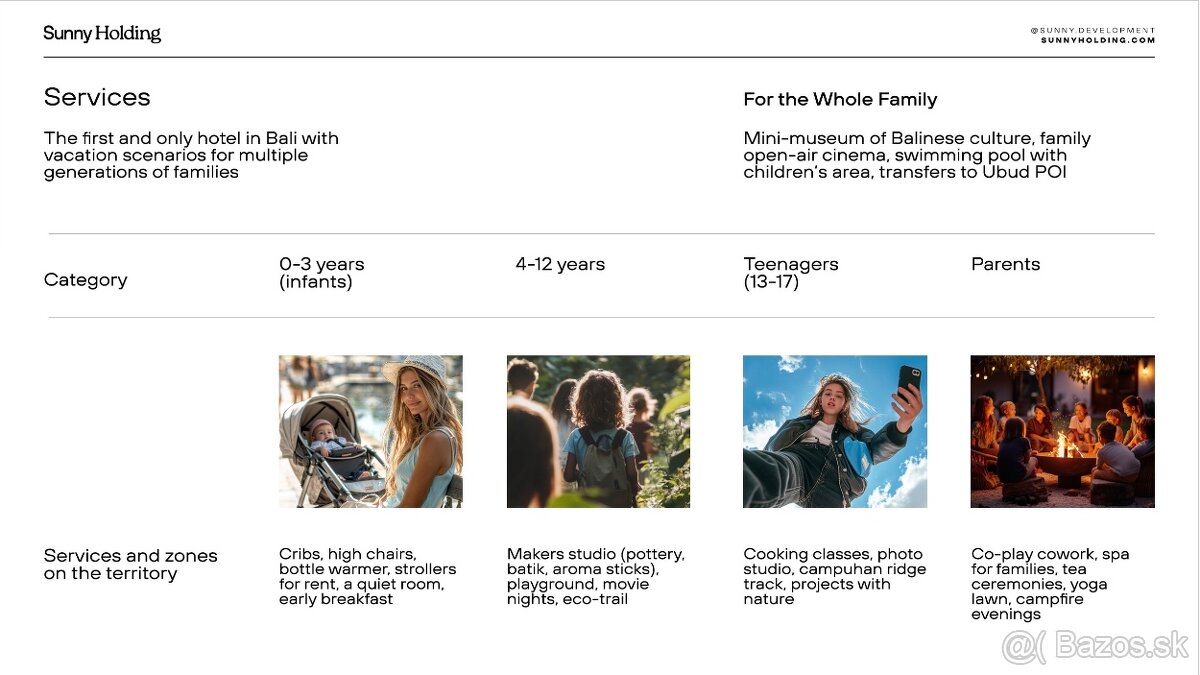Screen dimensions: 1200x675
Task: Select the Parents column header
Action: click(1005, 264)
